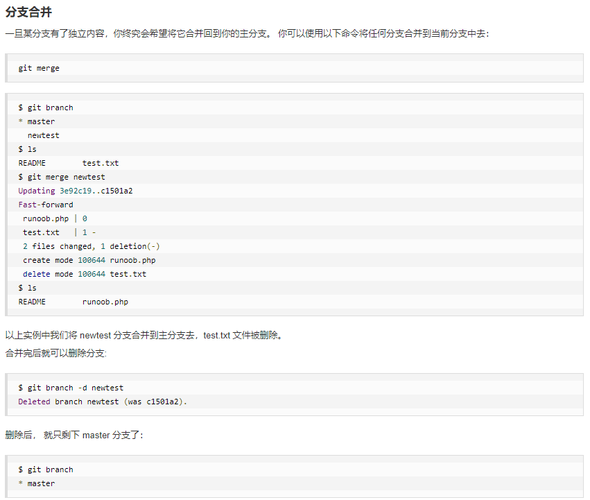Viewport: 590px width, 500px height.
Task: Click '2 files changed, 1 deletion(-)' line
Action: (x=91, y=246)
